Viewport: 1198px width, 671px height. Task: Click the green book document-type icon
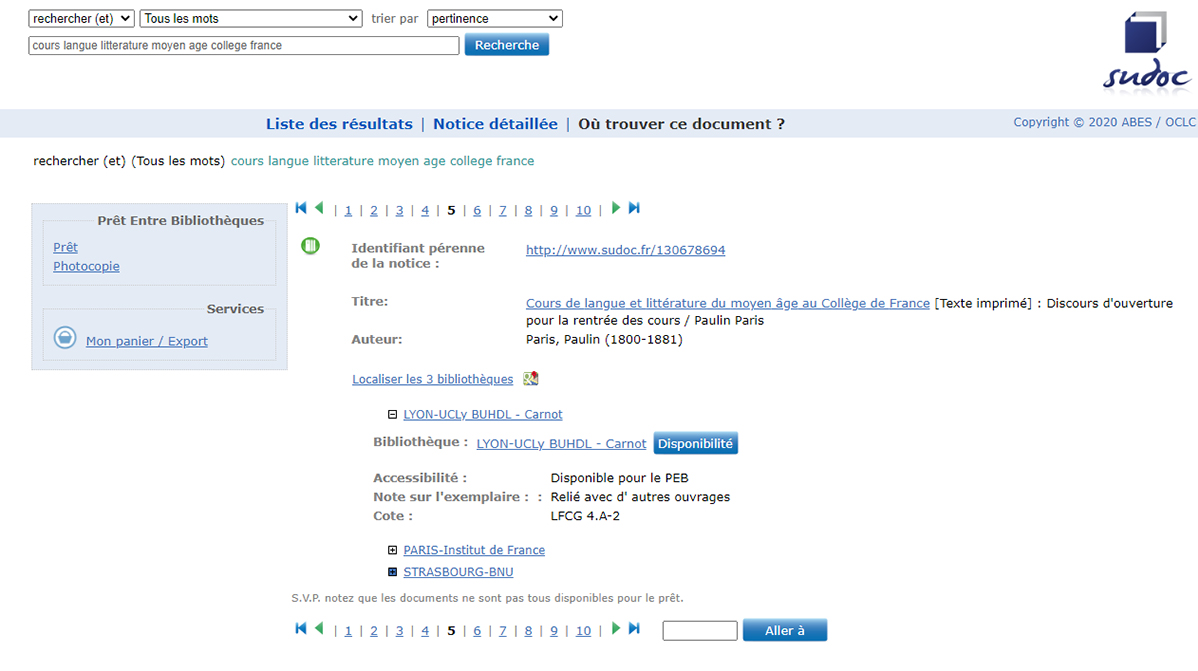coord(310,245)
